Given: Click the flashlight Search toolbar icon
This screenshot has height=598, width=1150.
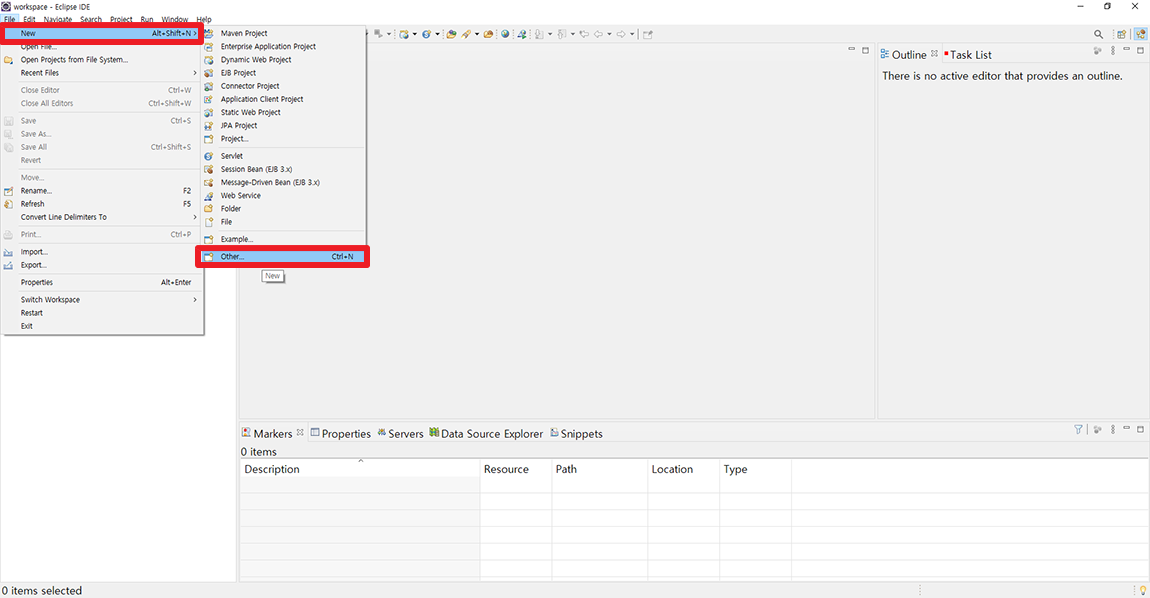Looking at the screenshot, I should 466,34.
